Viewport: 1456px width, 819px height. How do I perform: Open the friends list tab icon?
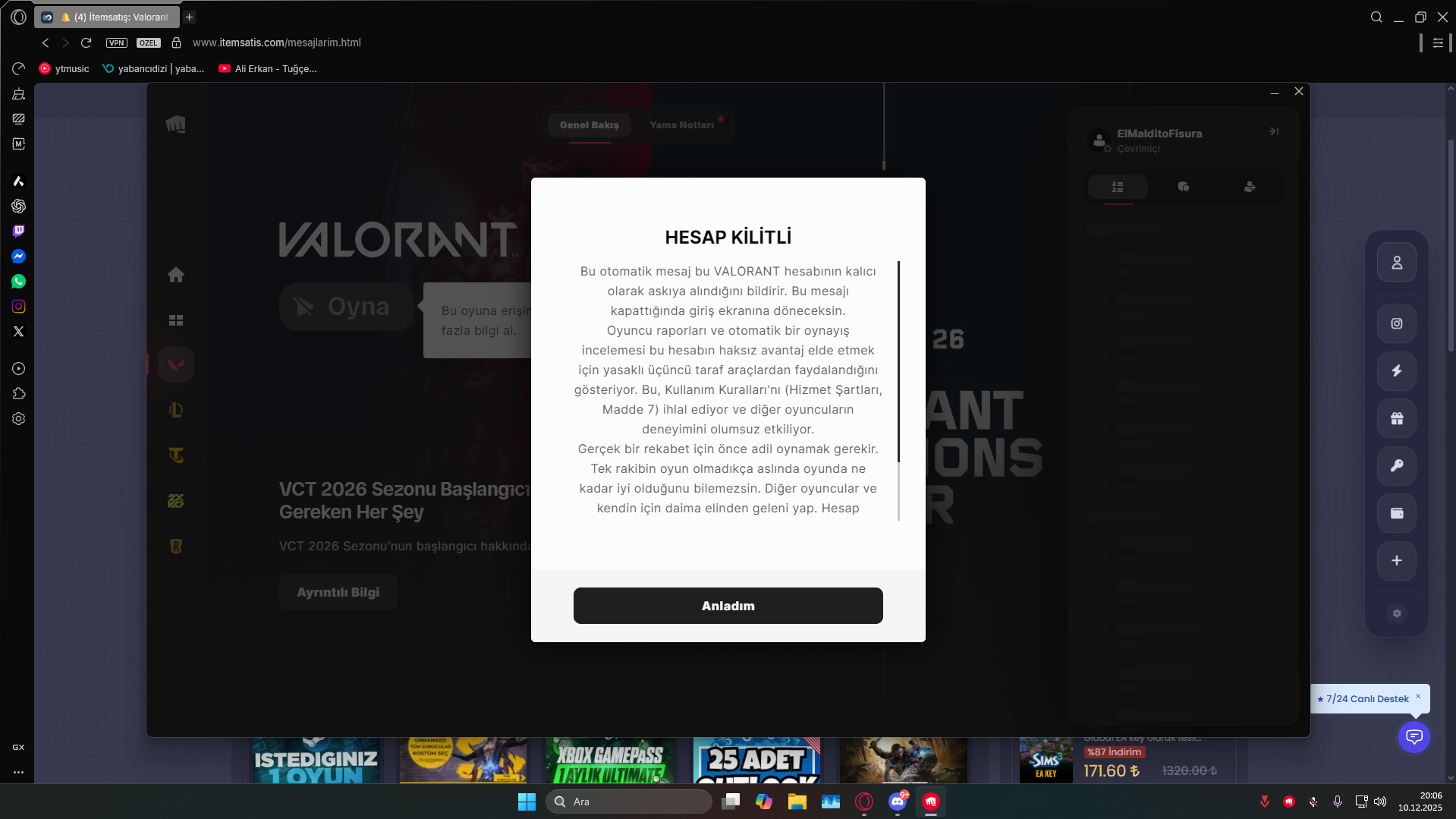click(1118, 187)
